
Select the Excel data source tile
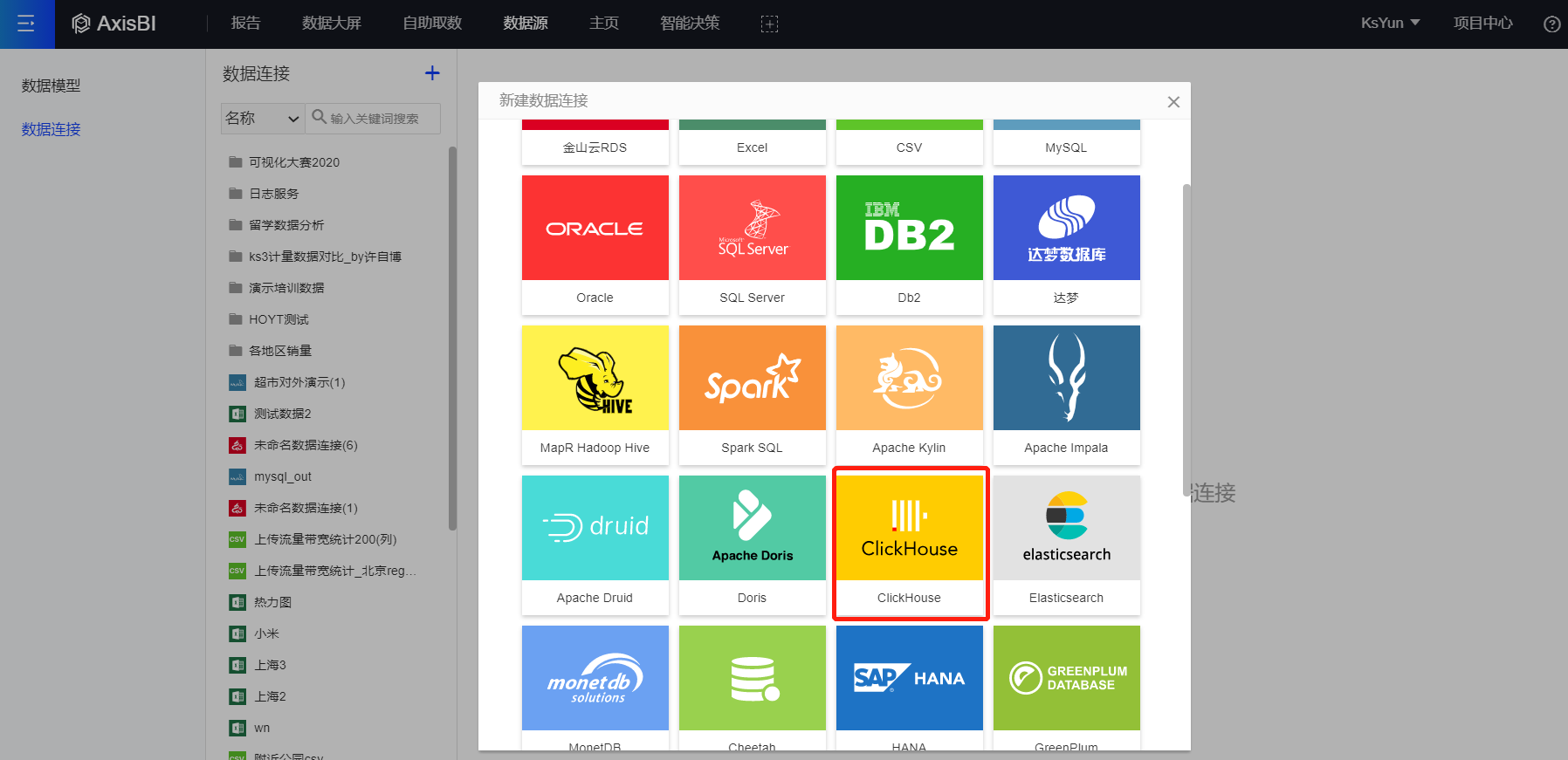(x=753, y=142)
